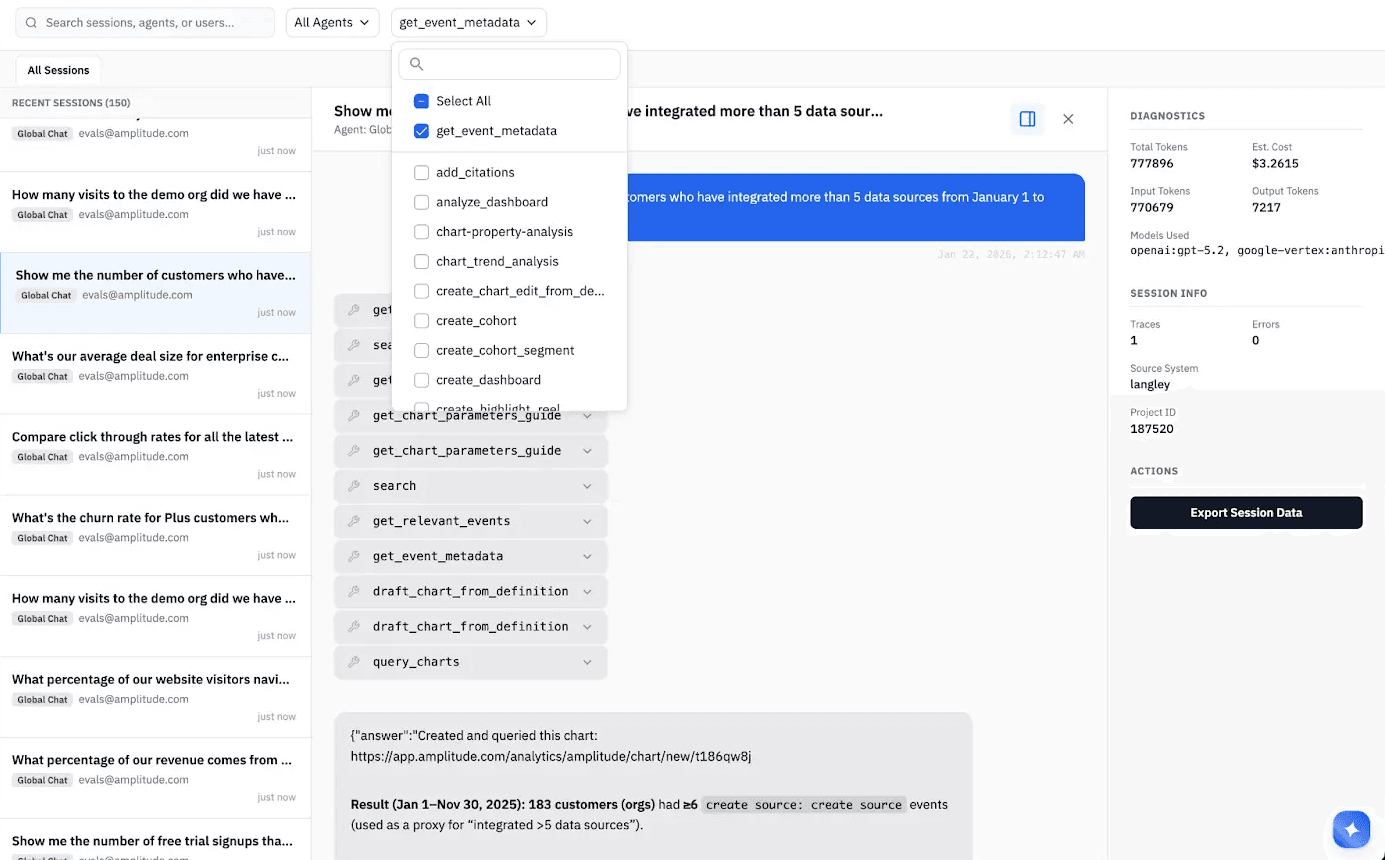
Task: Uncheck the get_event_metadata checkbox
Action: coord(421,131)
